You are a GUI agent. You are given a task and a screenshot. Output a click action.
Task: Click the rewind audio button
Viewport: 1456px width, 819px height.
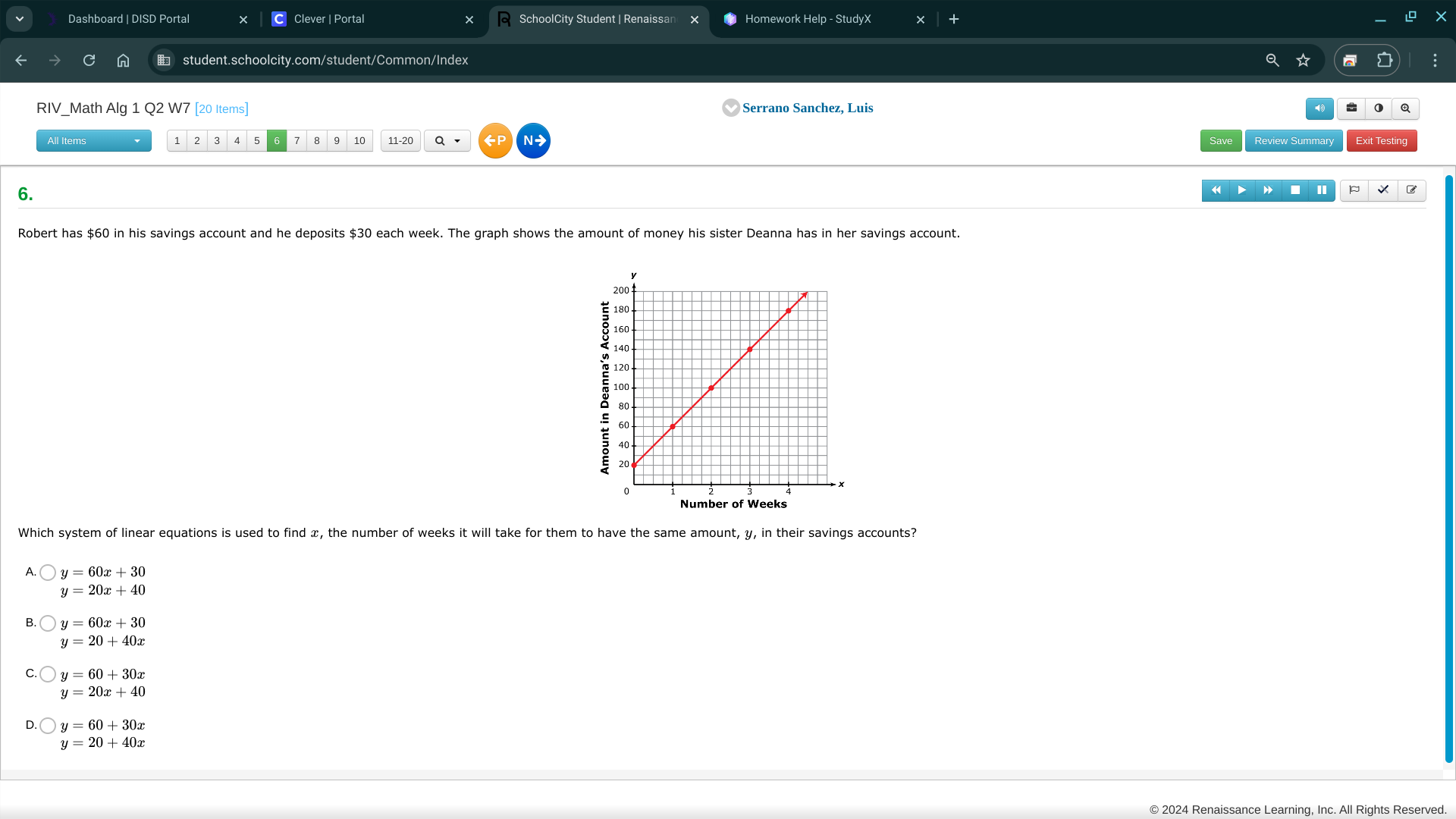(x=1216, y=190)
